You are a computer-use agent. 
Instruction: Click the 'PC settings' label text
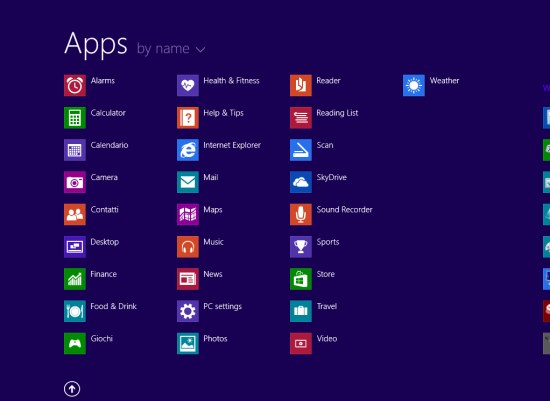coord(222,307)
